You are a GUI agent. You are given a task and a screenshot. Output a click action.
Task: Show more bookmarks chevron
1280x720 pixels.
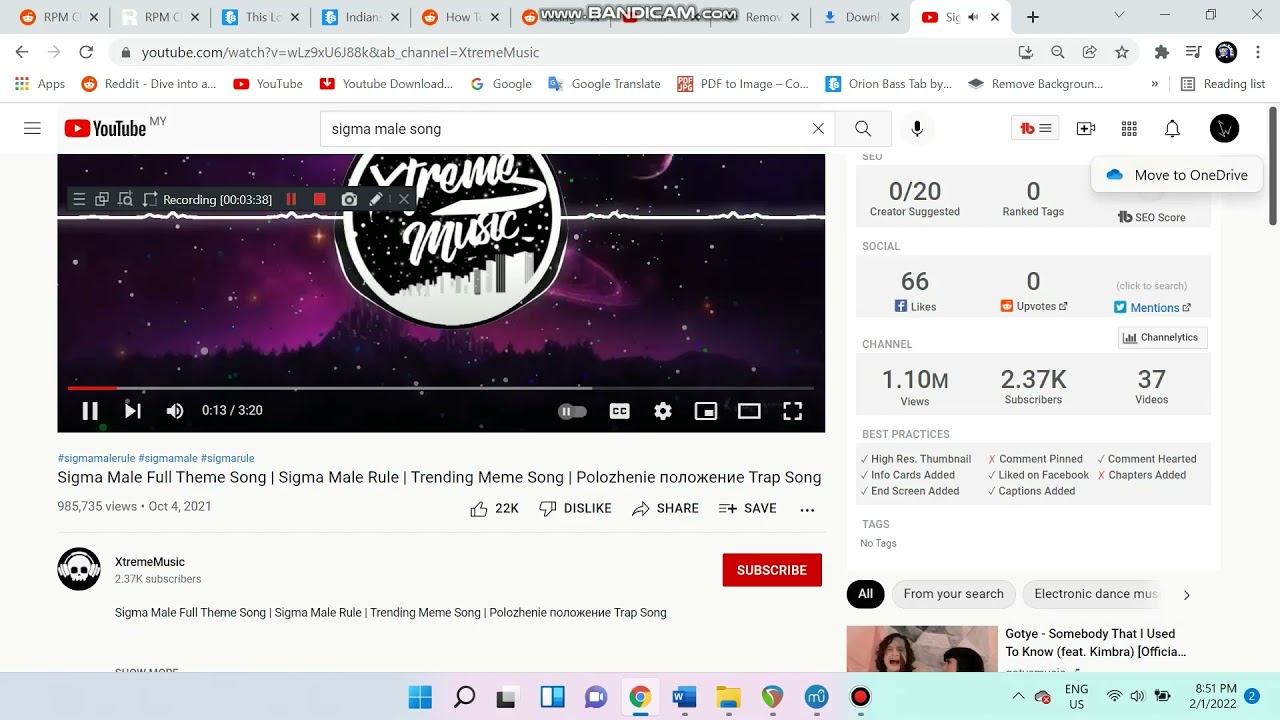[1155, 84]
